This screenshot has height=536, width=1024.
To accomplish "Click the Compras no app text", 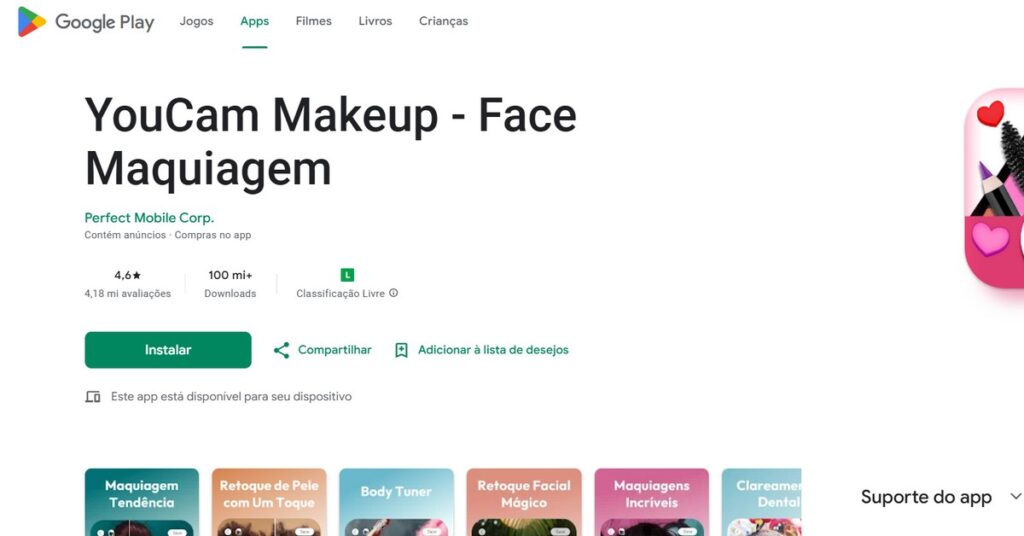I will (x=213, y=235).
